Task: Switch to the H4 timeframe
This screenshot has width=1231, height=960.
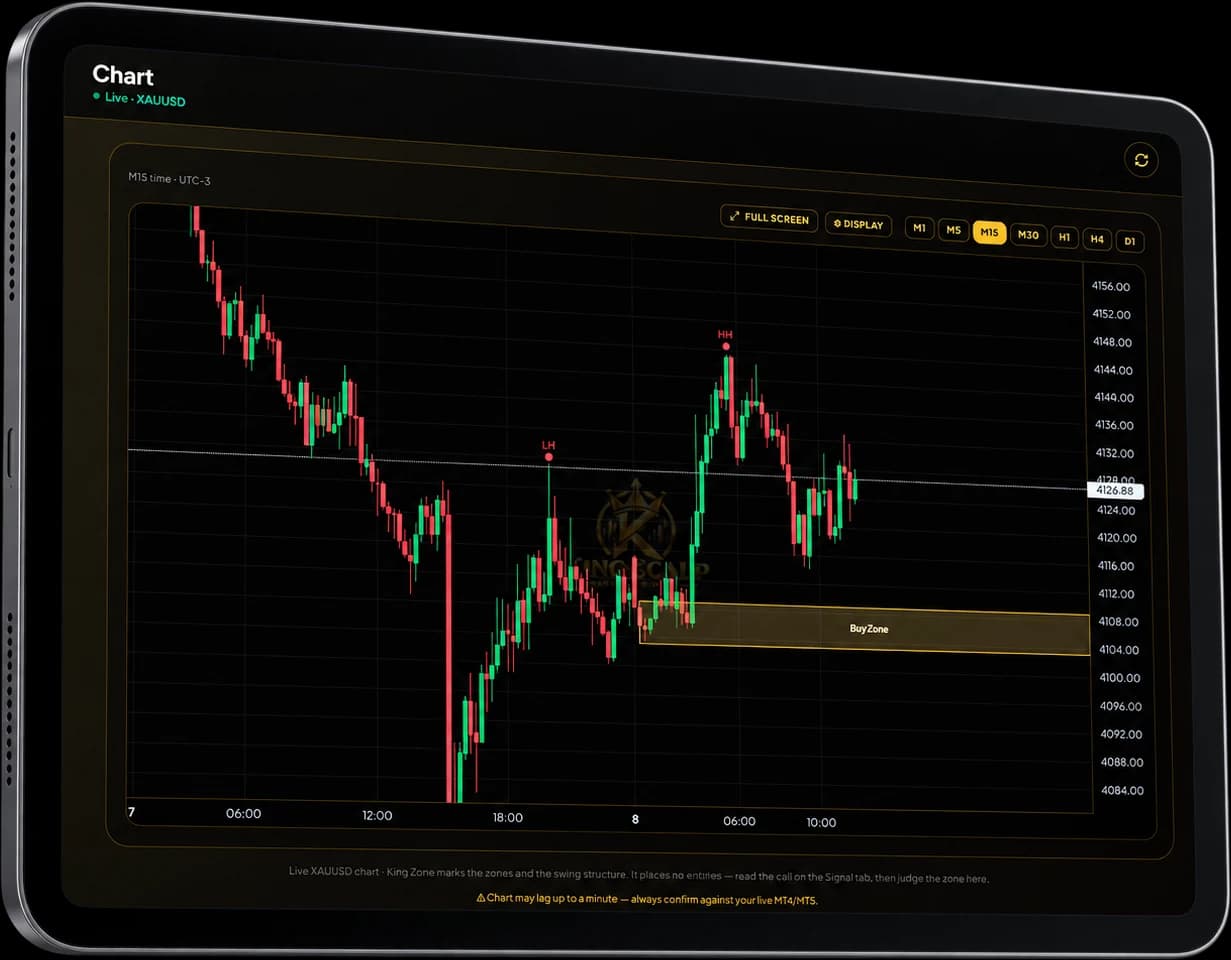Action: point(1097,240)
